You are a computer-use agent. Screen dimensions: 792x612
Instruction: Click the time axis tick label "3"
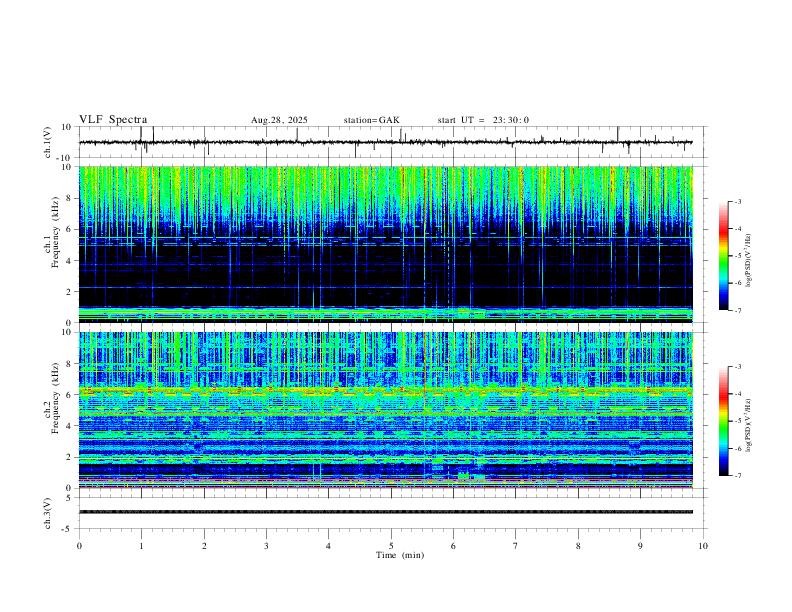click(266, 546)
